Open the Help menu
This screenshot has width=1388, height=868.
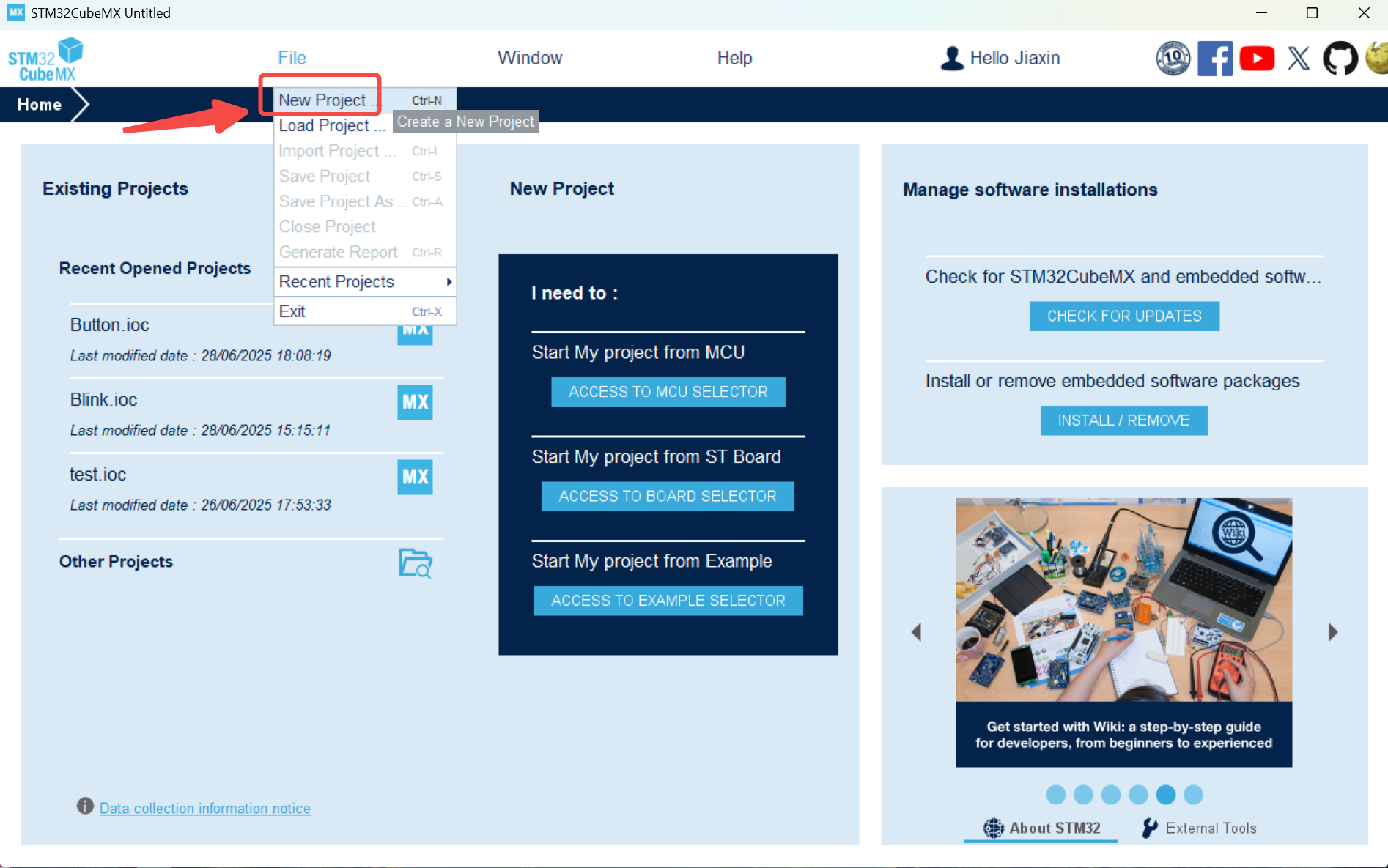[x=734, y=58]
